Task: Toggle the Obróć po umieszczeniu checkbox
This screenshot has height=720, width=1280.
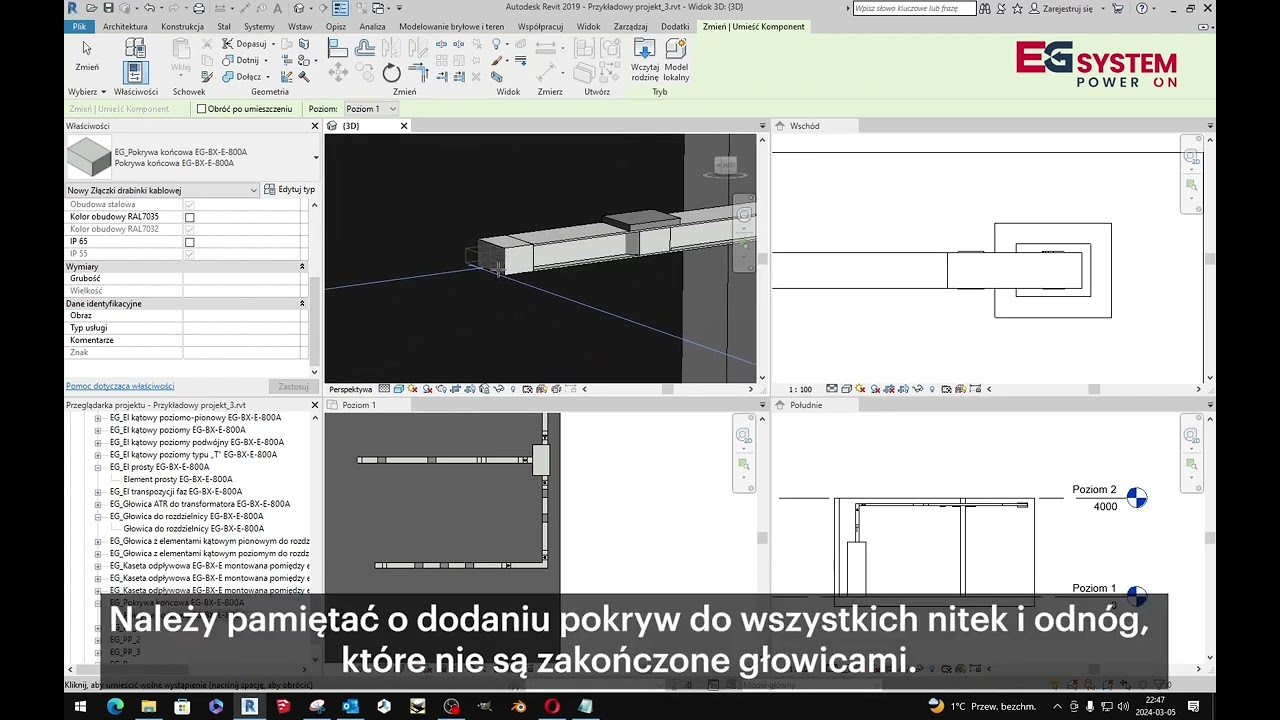Action: [x=201, y=109]
